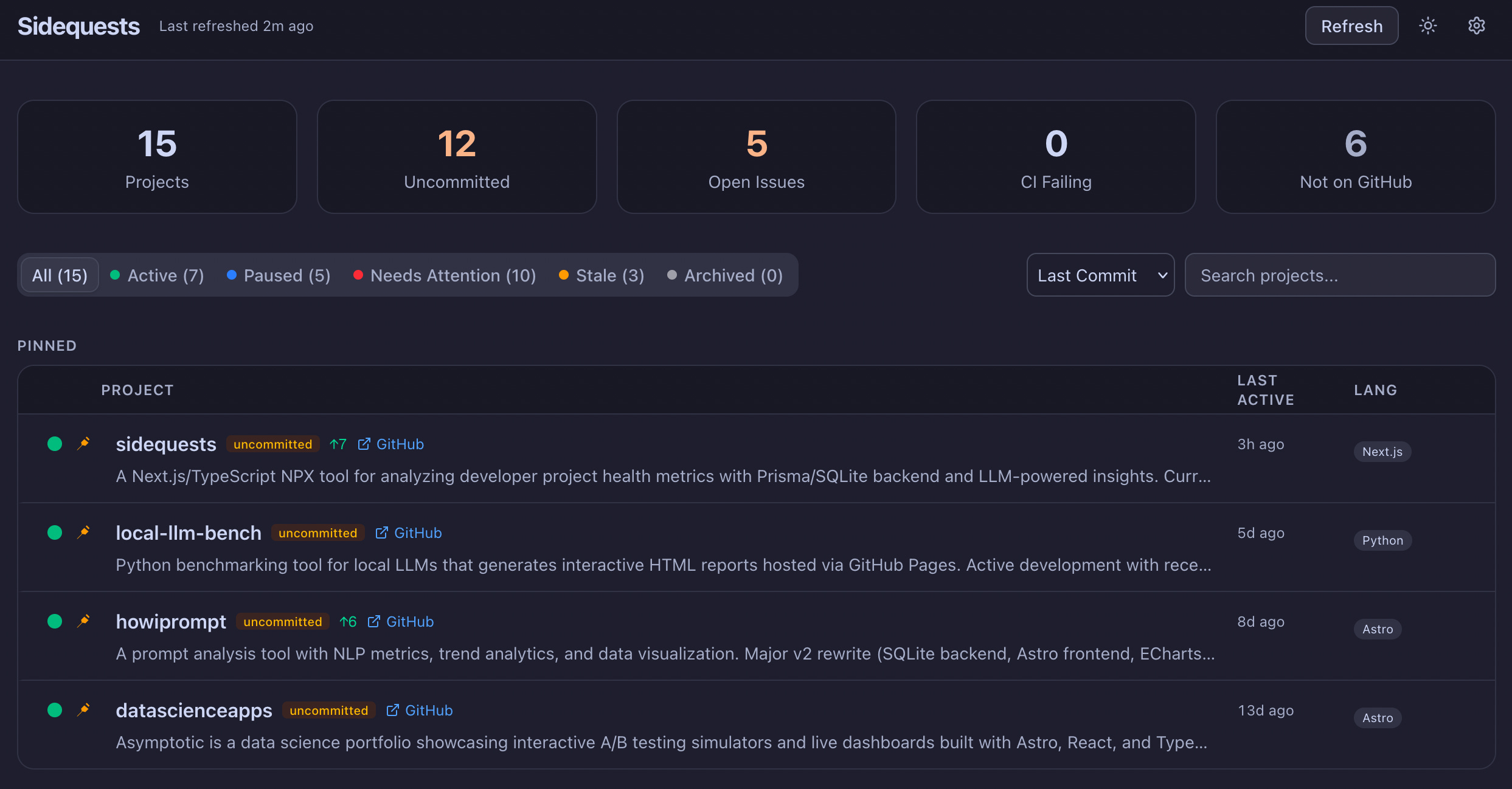Click pin icon on local-llm-bench row
Image resolution: width=1512 pixels, height=789 pixels.
(84, 532)
